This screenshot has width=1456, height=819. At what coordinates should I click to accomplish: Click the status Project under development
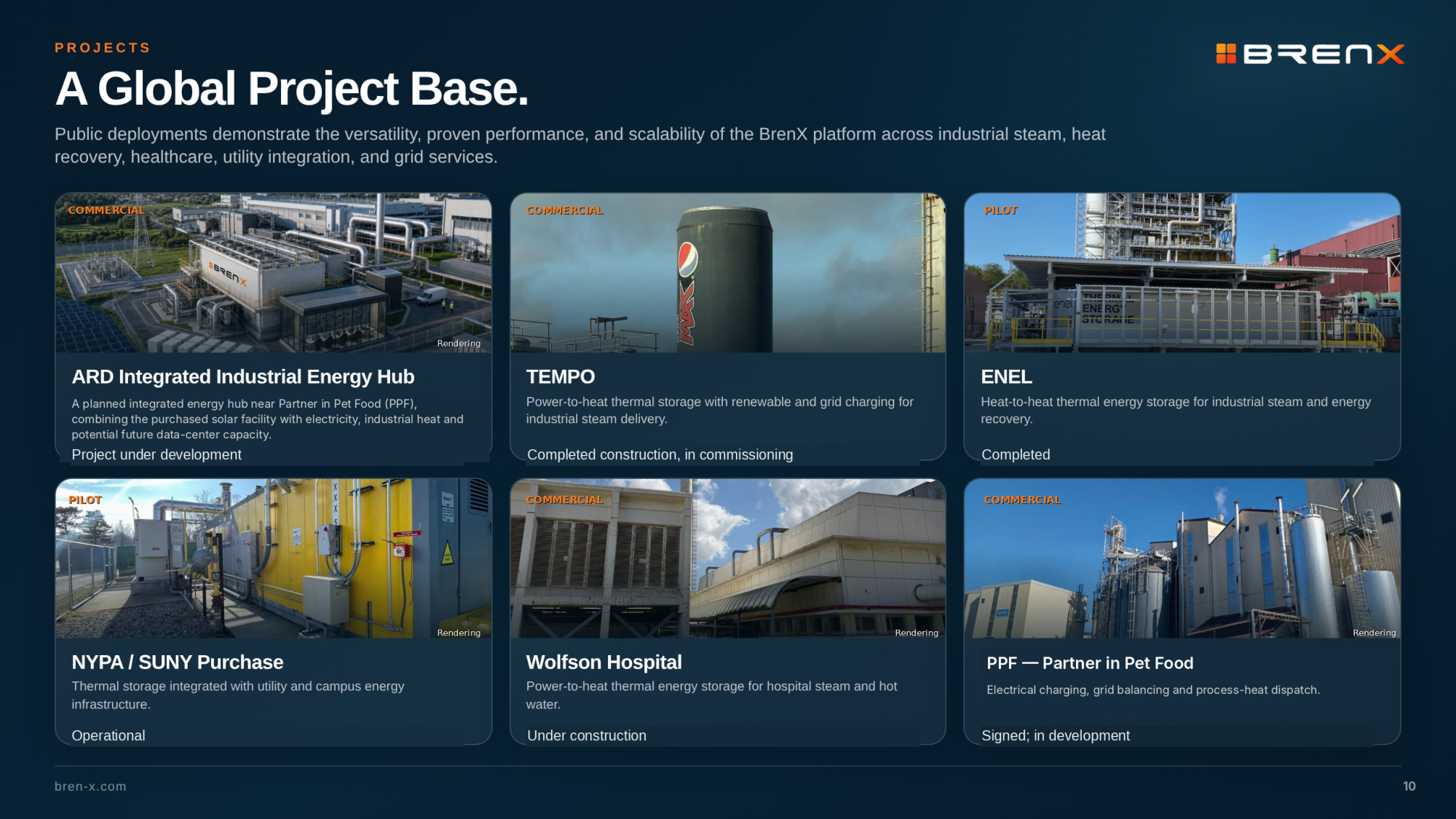click(157, 455)
